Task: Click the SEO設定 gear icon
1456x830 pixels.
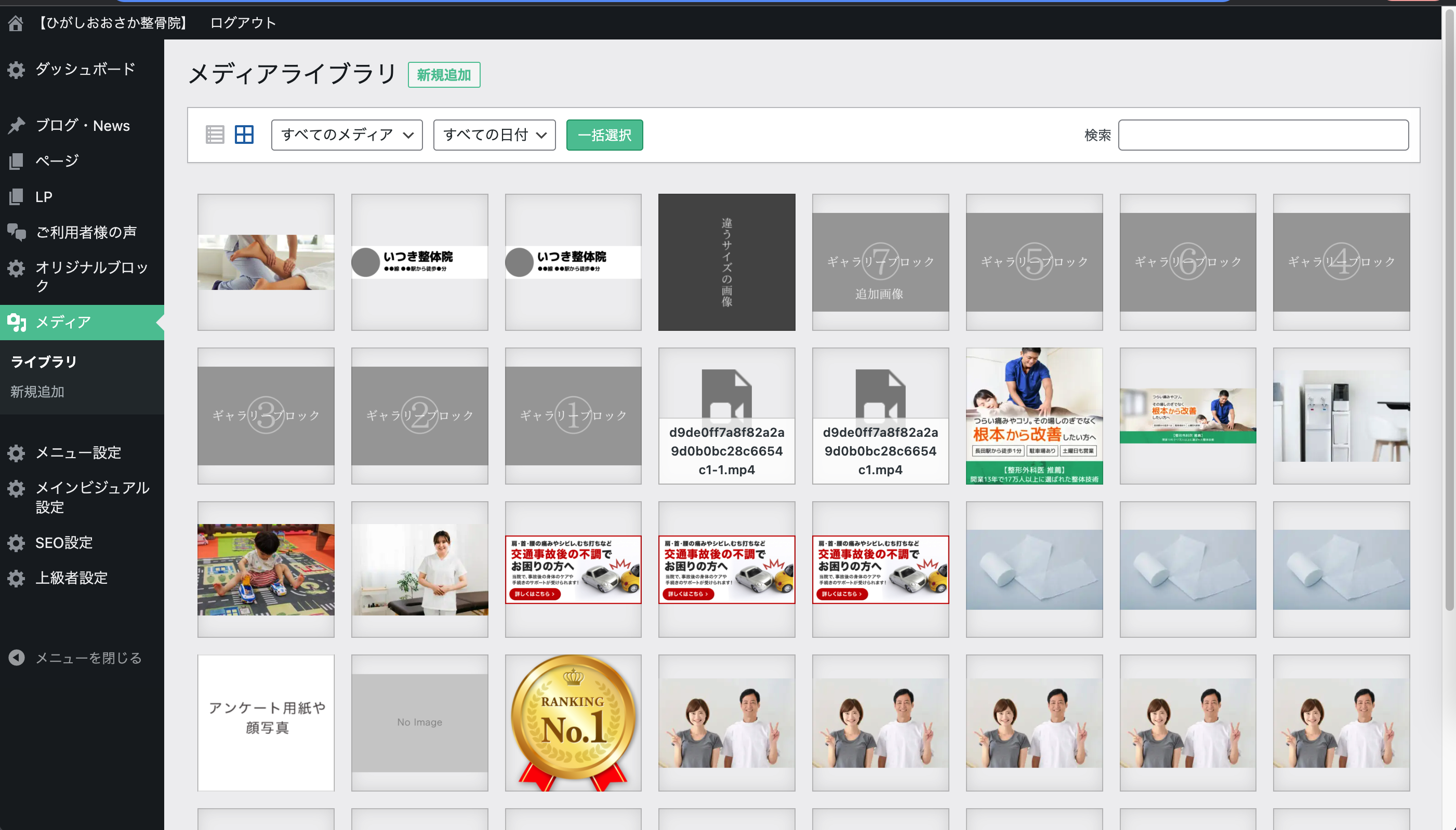Action: (16, 543)
